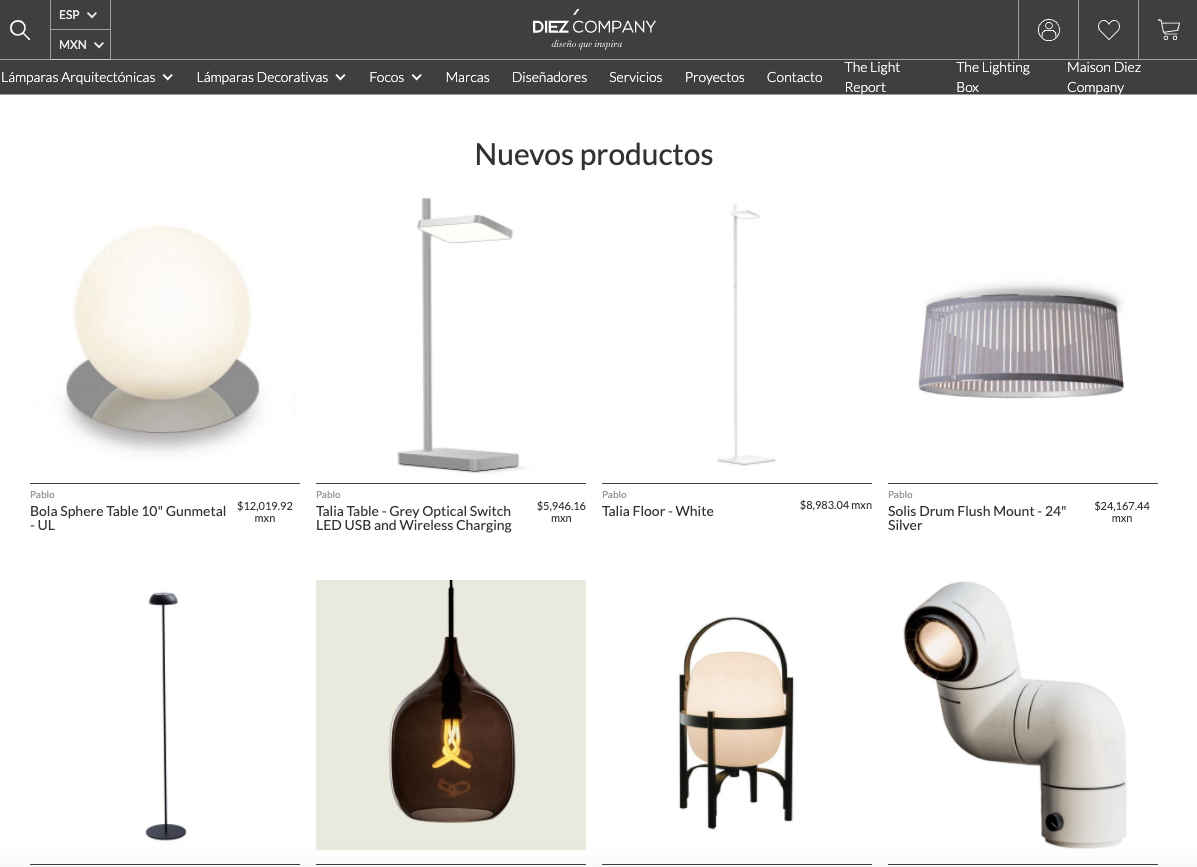View Solis Drum Flush Mount image
Viewport: 1197px width, 867px height.
click(1023, 334)
